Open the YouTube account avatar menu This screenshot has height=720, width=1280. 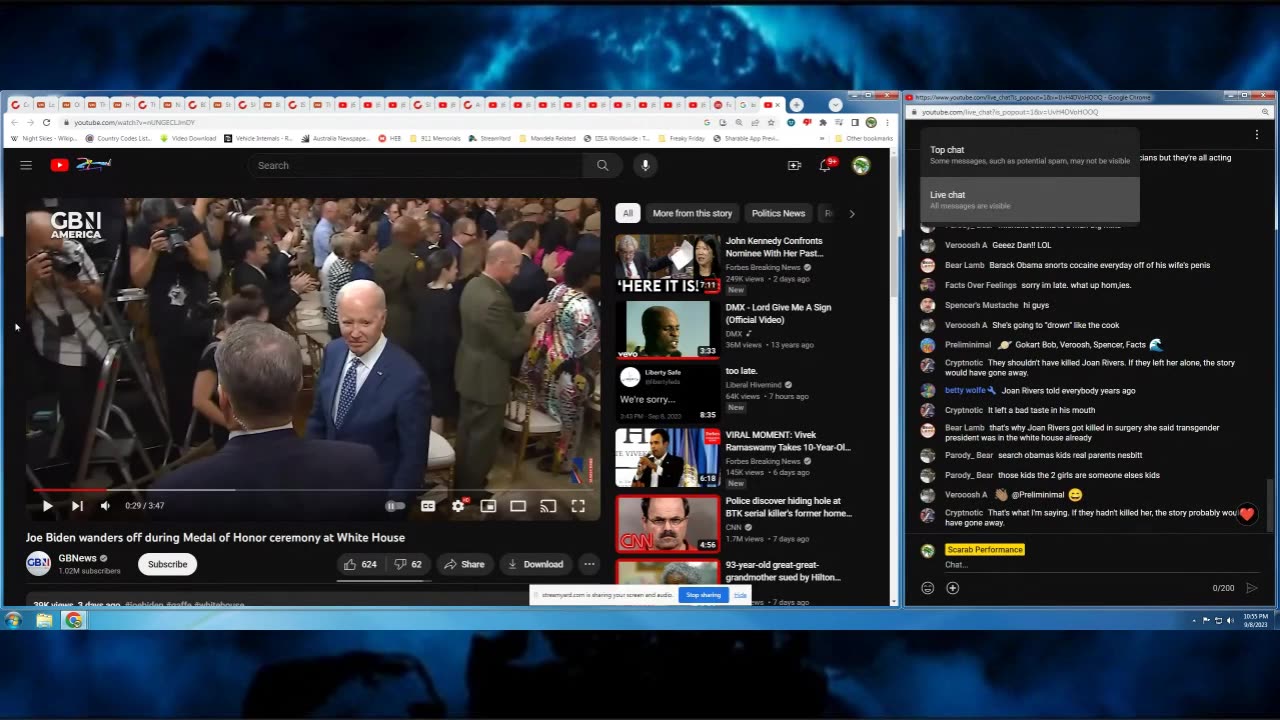(860, 165)
